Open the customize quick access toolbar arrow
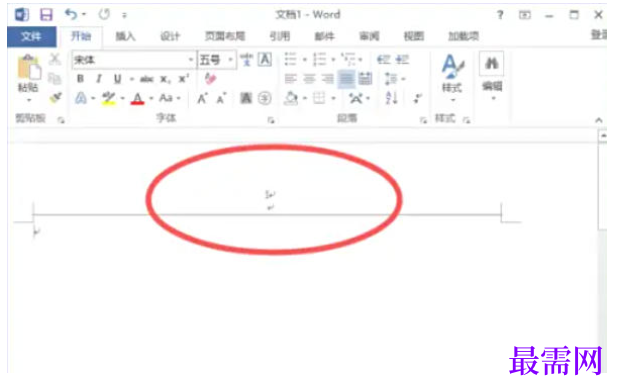This screenshot has height=392, width=621. 124,15
